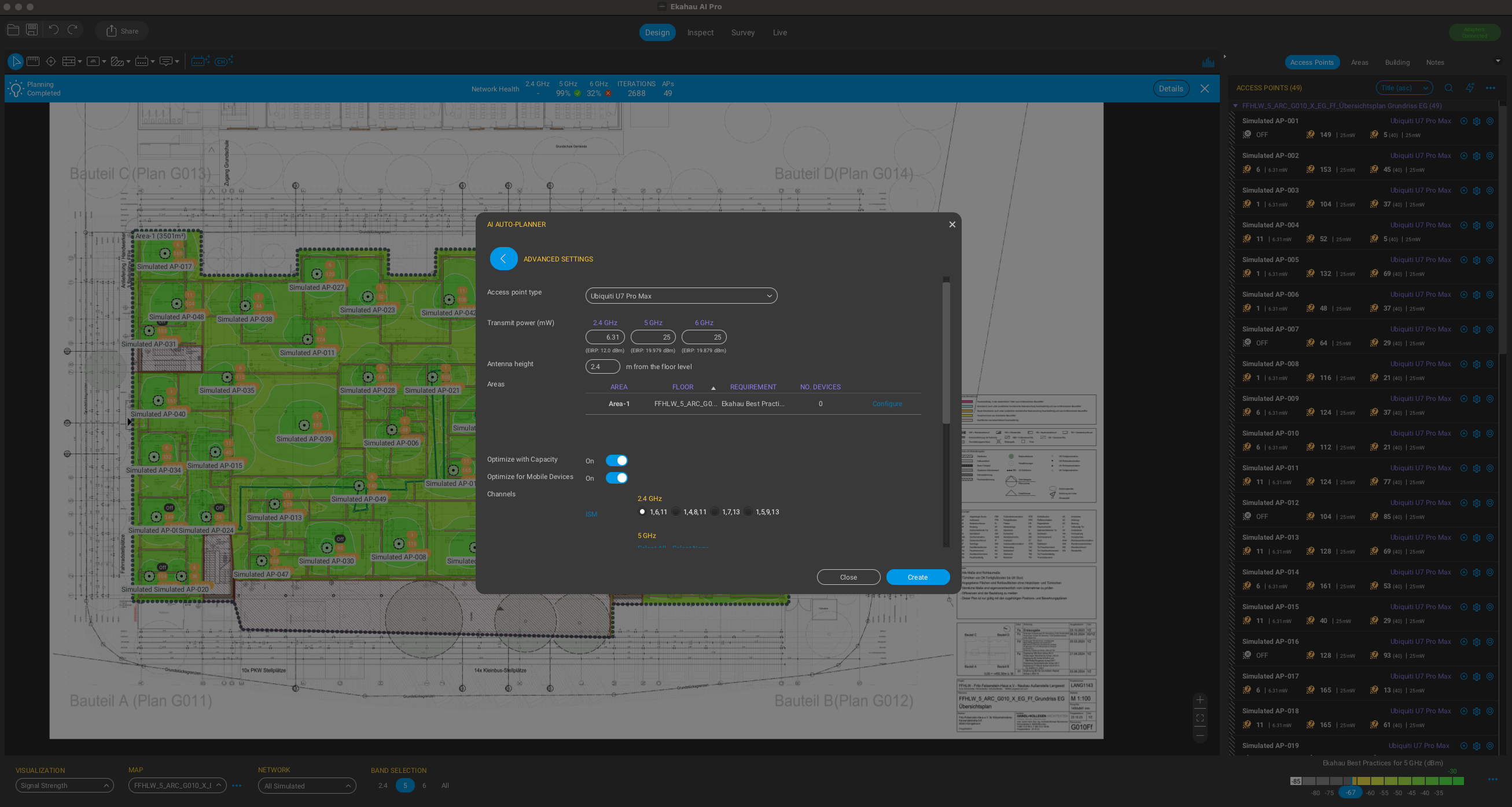Locate Simulated AP-002 on the map
The height and width of the screenshot is (807, 1512).
click(x=1489, y=156)
